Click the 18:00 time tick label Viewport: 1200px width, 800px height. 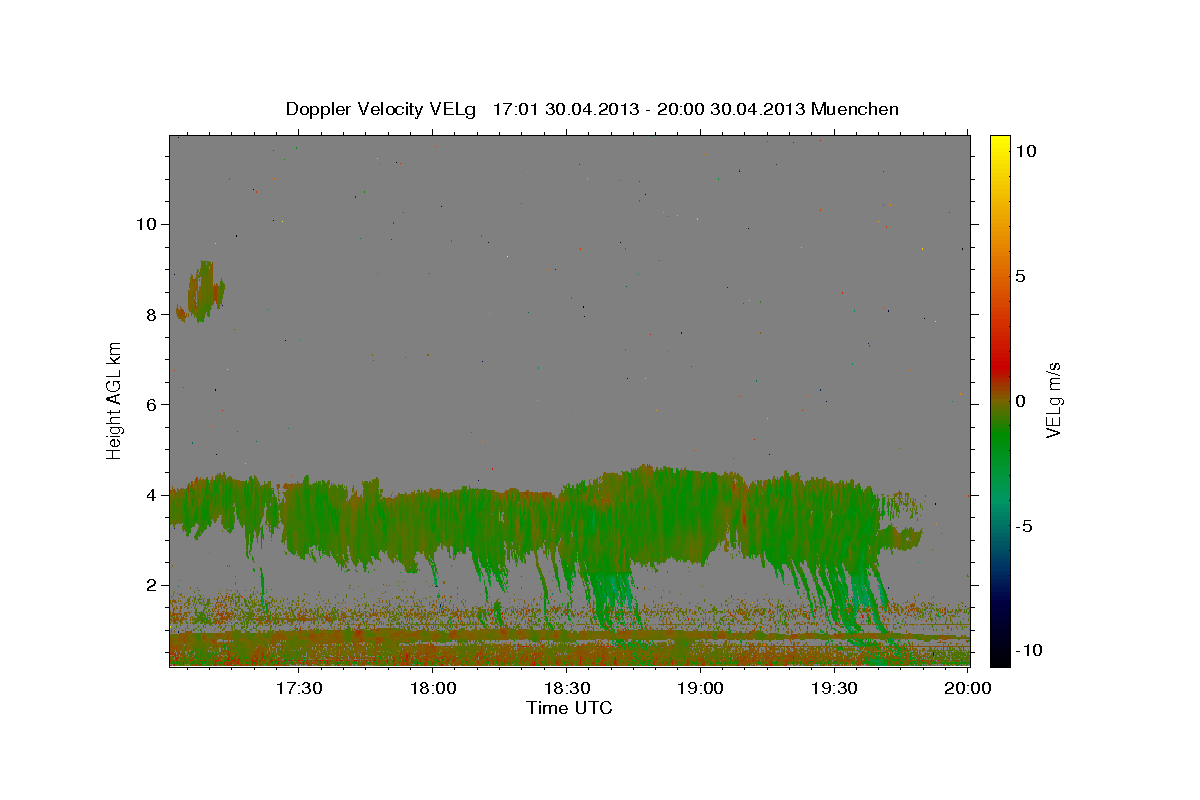tap(433, 689)
